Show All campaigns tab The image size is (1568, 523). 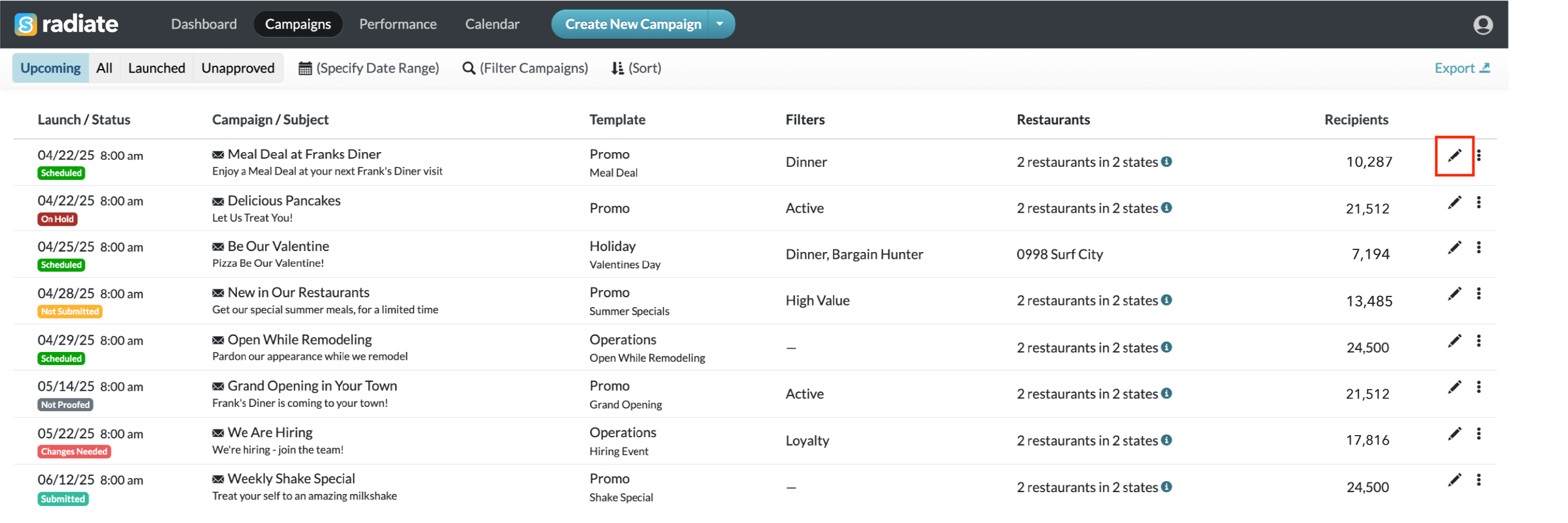click(x=104, y=68)
